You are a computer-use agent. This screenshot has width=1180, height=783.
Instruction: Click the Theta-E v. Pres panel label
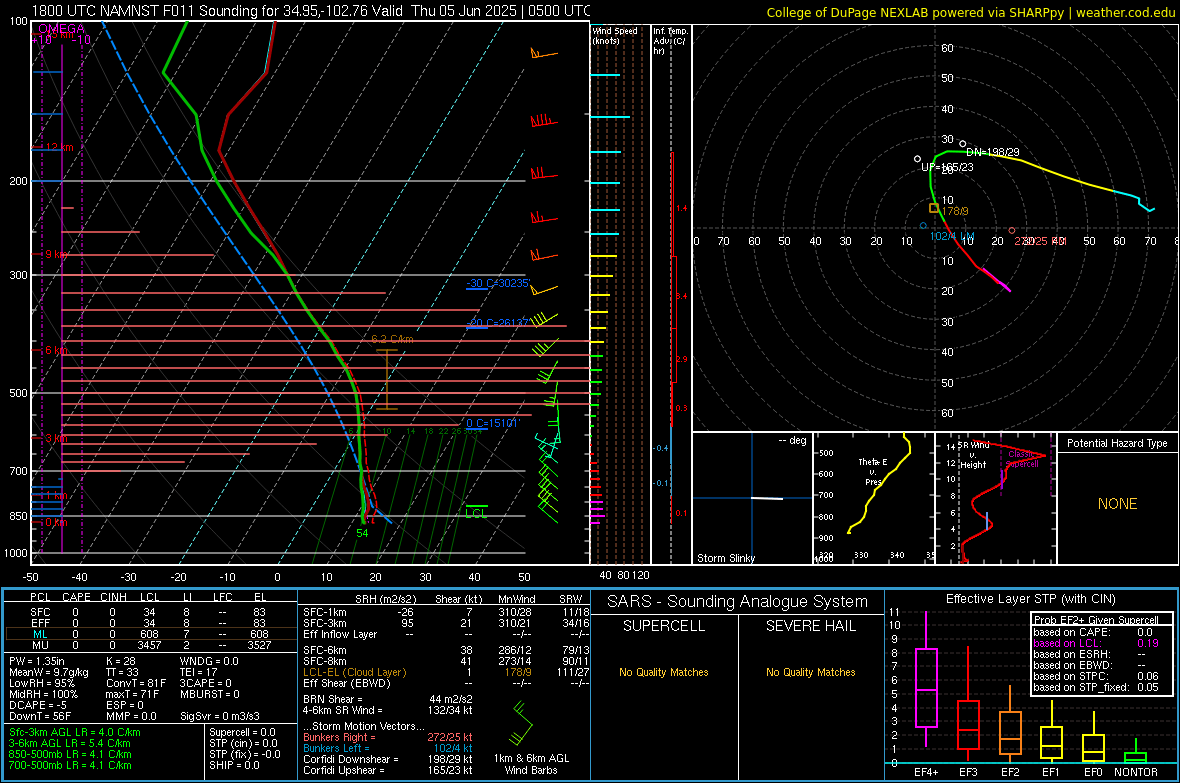click(x=873, y=472)
